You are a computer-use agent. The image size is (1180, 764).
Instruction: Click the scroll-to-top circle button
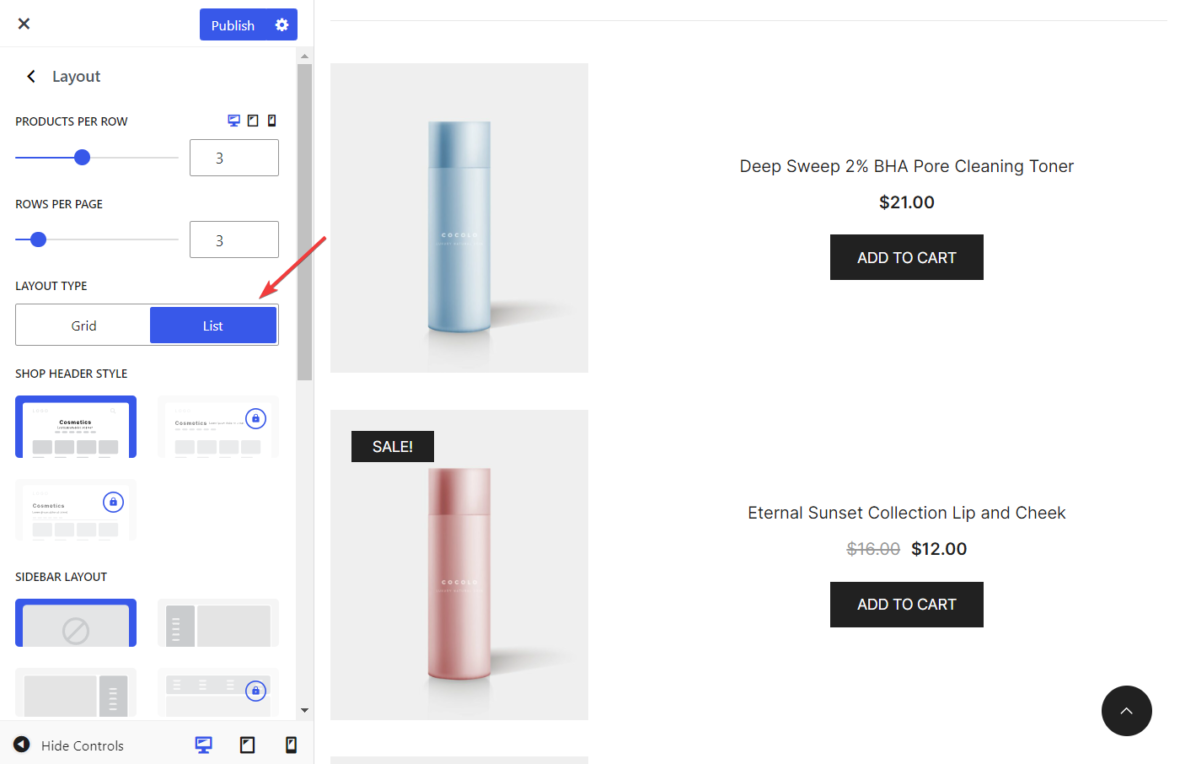1126,710
